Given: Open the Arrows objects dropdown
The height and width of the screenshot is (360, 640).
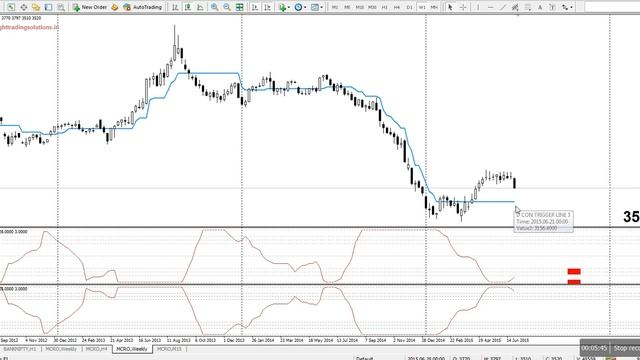Looking at the screenshot, I should pos(567,7).
